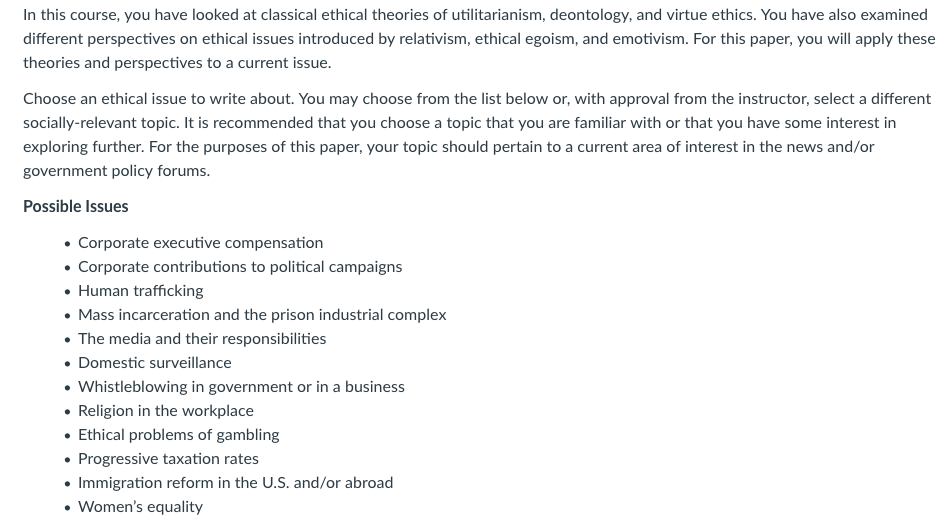949x529 pixels.
Task: Click the 'Possible Issues' heading
Action: (x=76, y=207)
